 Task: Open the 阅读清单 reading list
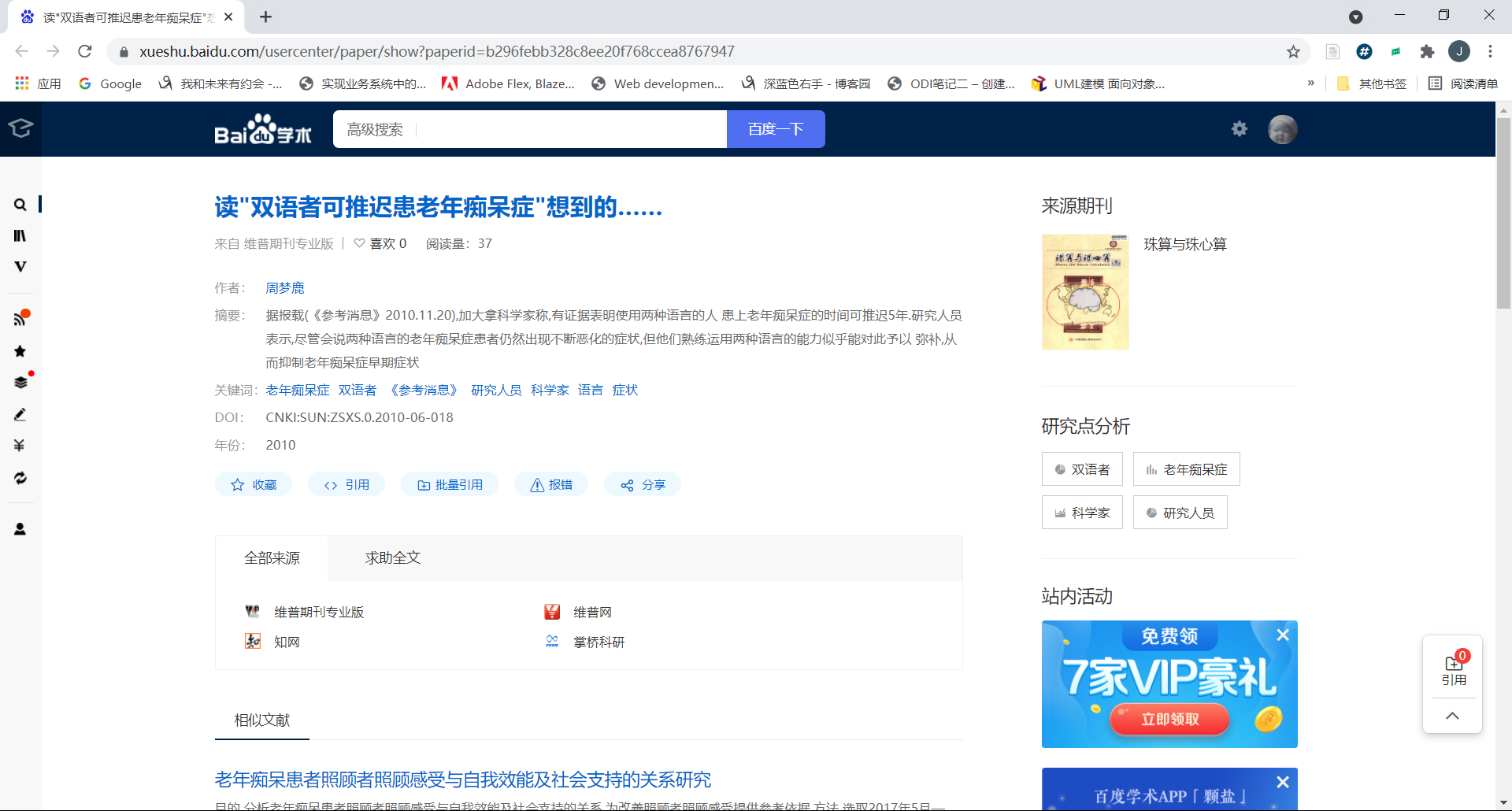[1463, 83]
